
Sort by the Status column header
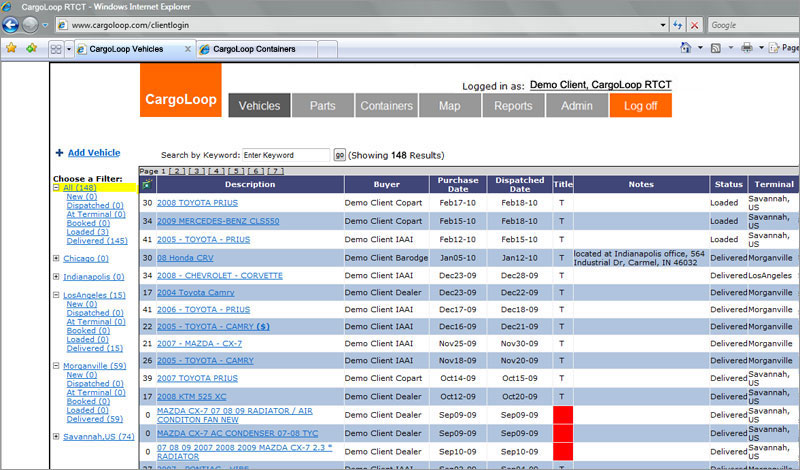click(729, 184)
